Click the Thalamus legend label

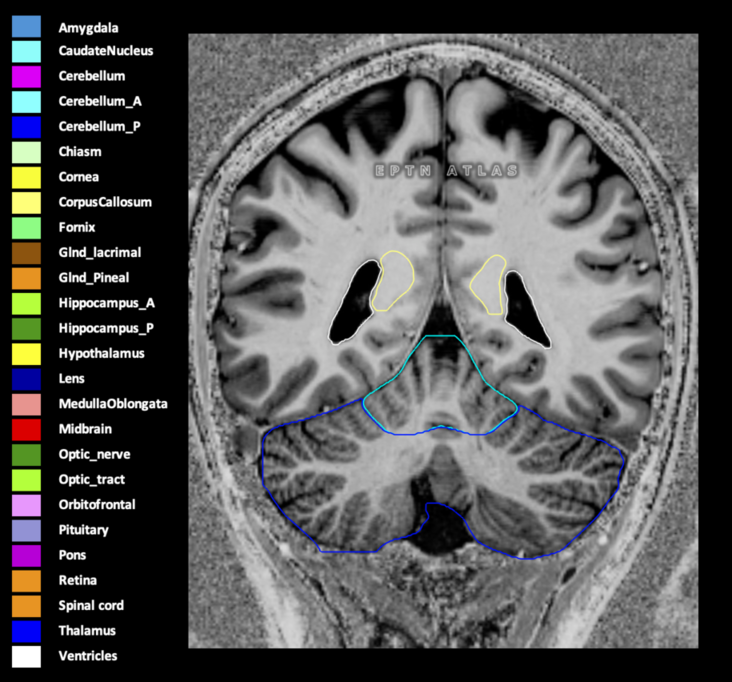click(x=87, y=631)
